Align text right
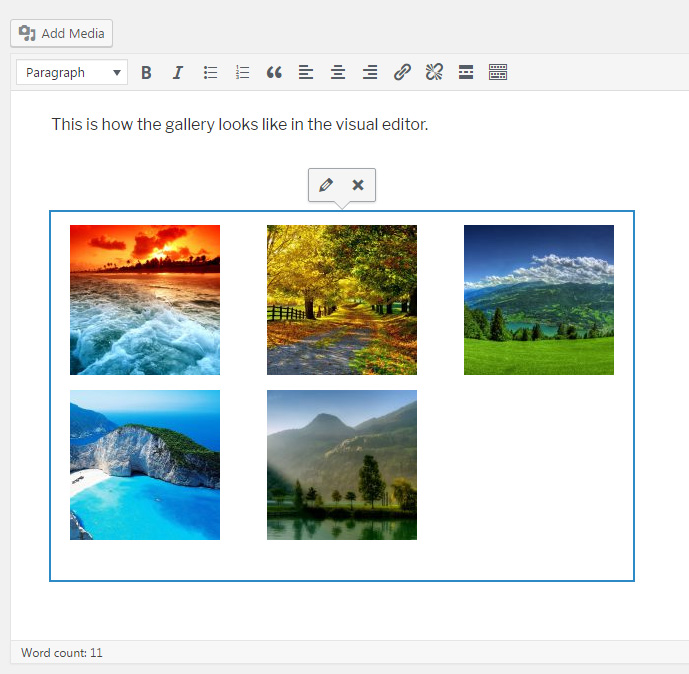This screenshot has height=674, width=689. tap(370, 72)
